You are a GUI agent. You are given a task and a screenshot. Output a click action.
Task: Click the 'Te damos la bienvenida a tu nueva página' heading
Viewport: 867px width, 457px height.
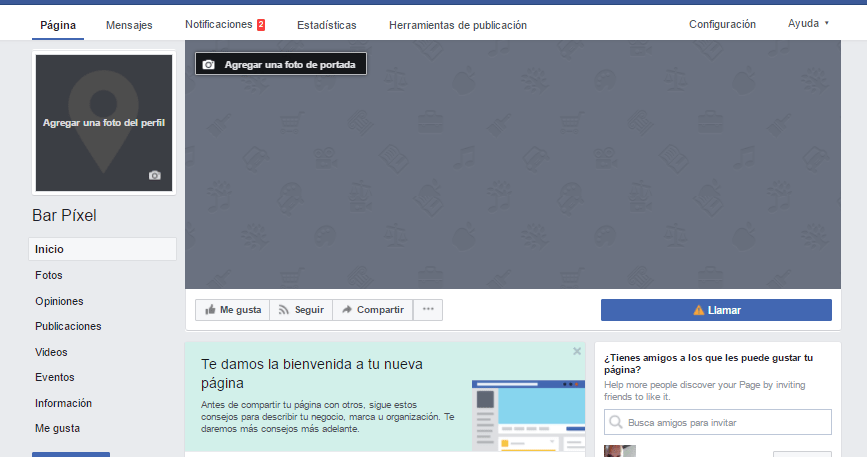click(312, 374)
